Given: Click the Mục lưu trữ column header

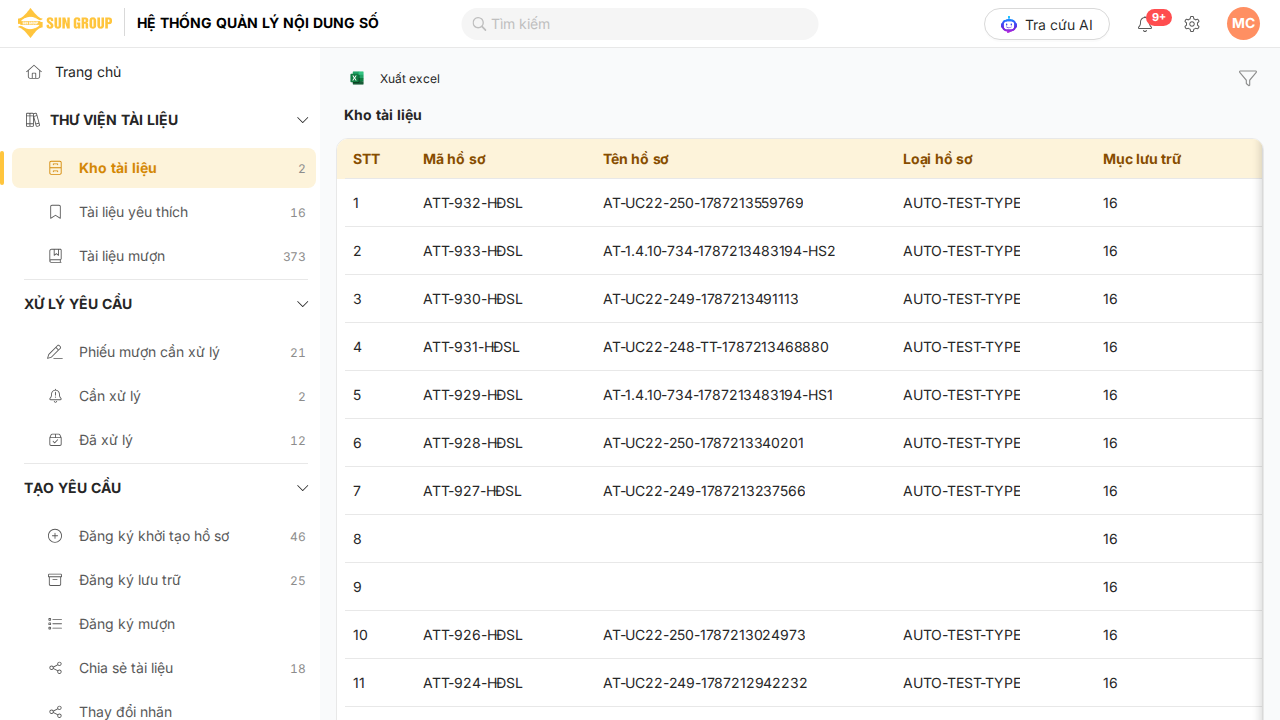Looking at the screenshot, I should 1142,159.
